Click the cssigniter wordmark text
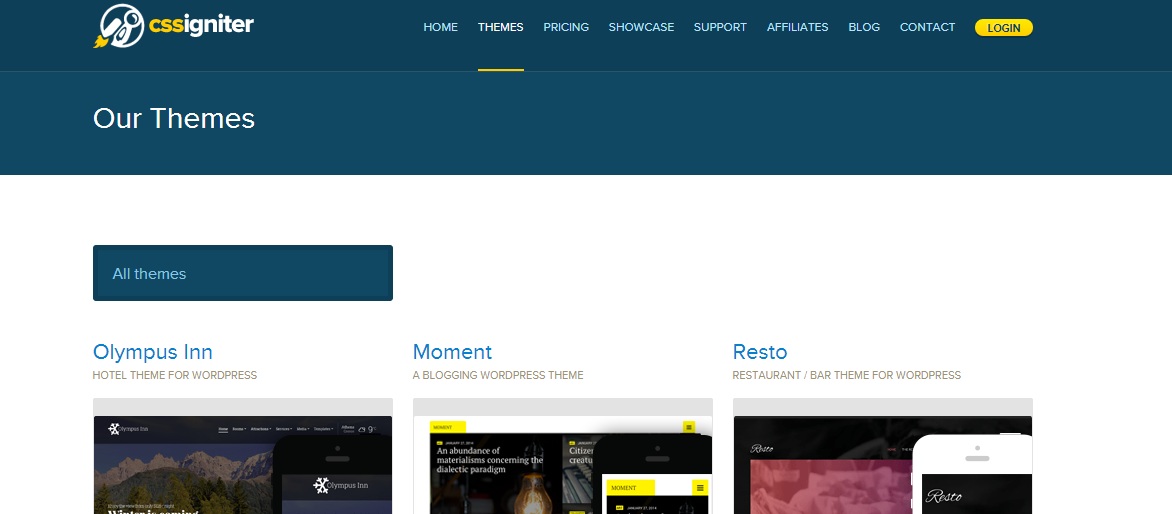This screenshot has height=514, width=1172. [x=201, y=25]
